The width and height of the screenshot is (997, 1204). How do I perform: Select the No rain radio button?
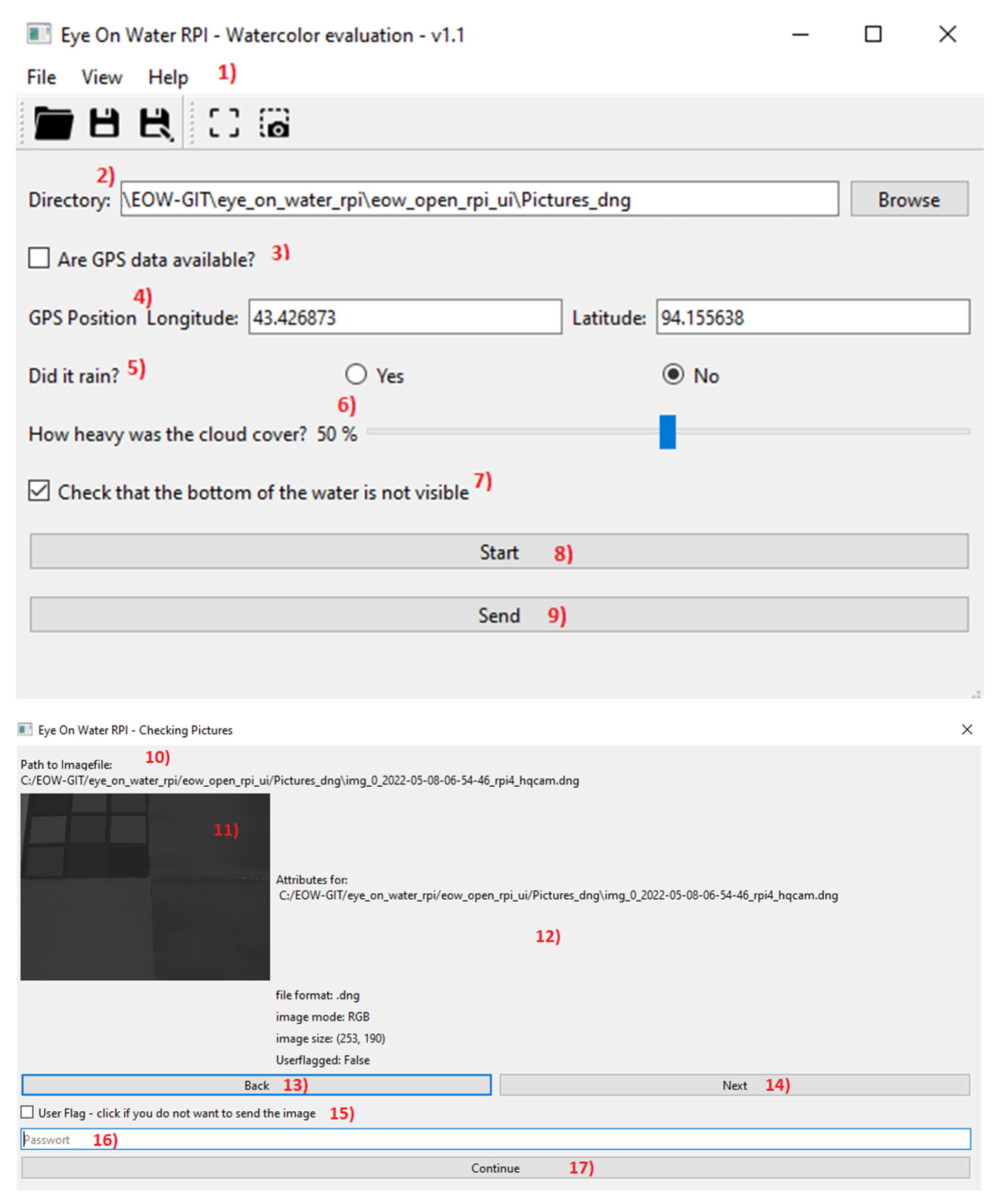point(672,375)
